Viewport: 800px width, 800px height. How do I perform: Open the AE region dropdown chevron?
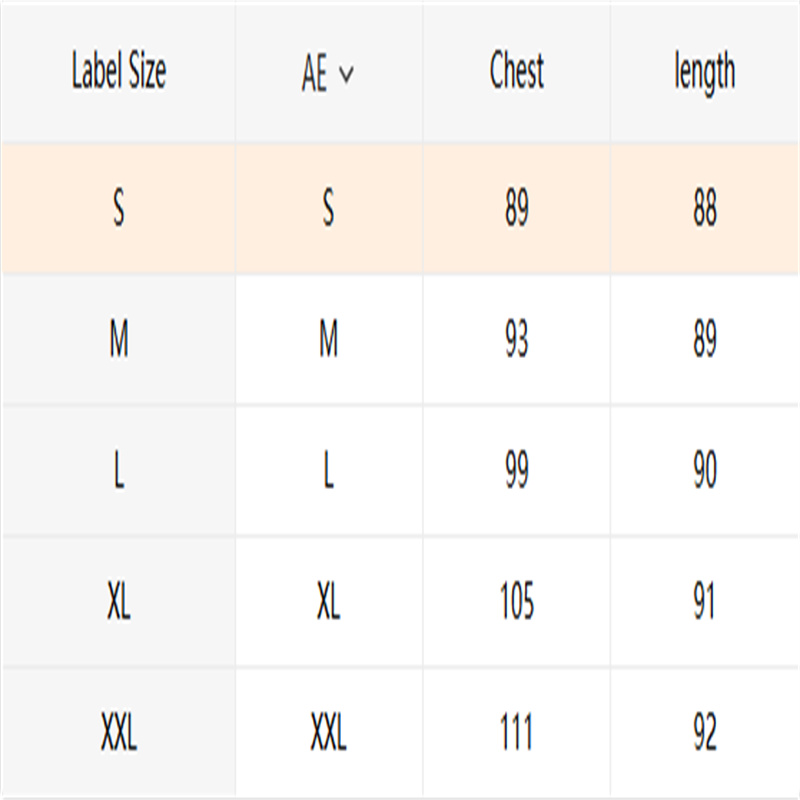tap(346, 74)
